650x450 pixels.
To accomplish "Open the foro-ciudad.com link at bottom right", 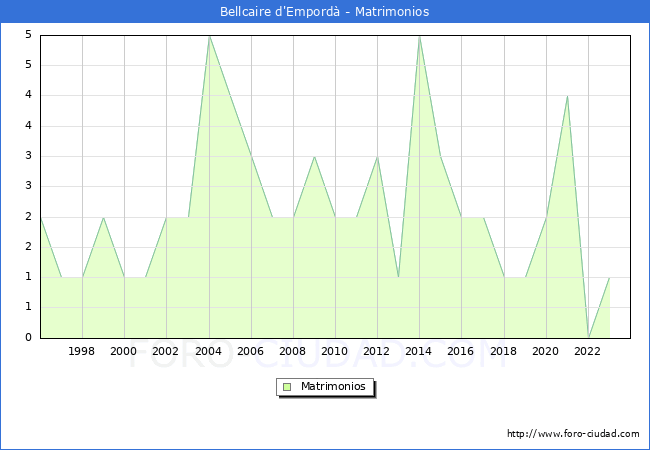I will pyautogui.click(x=573, y=434).
